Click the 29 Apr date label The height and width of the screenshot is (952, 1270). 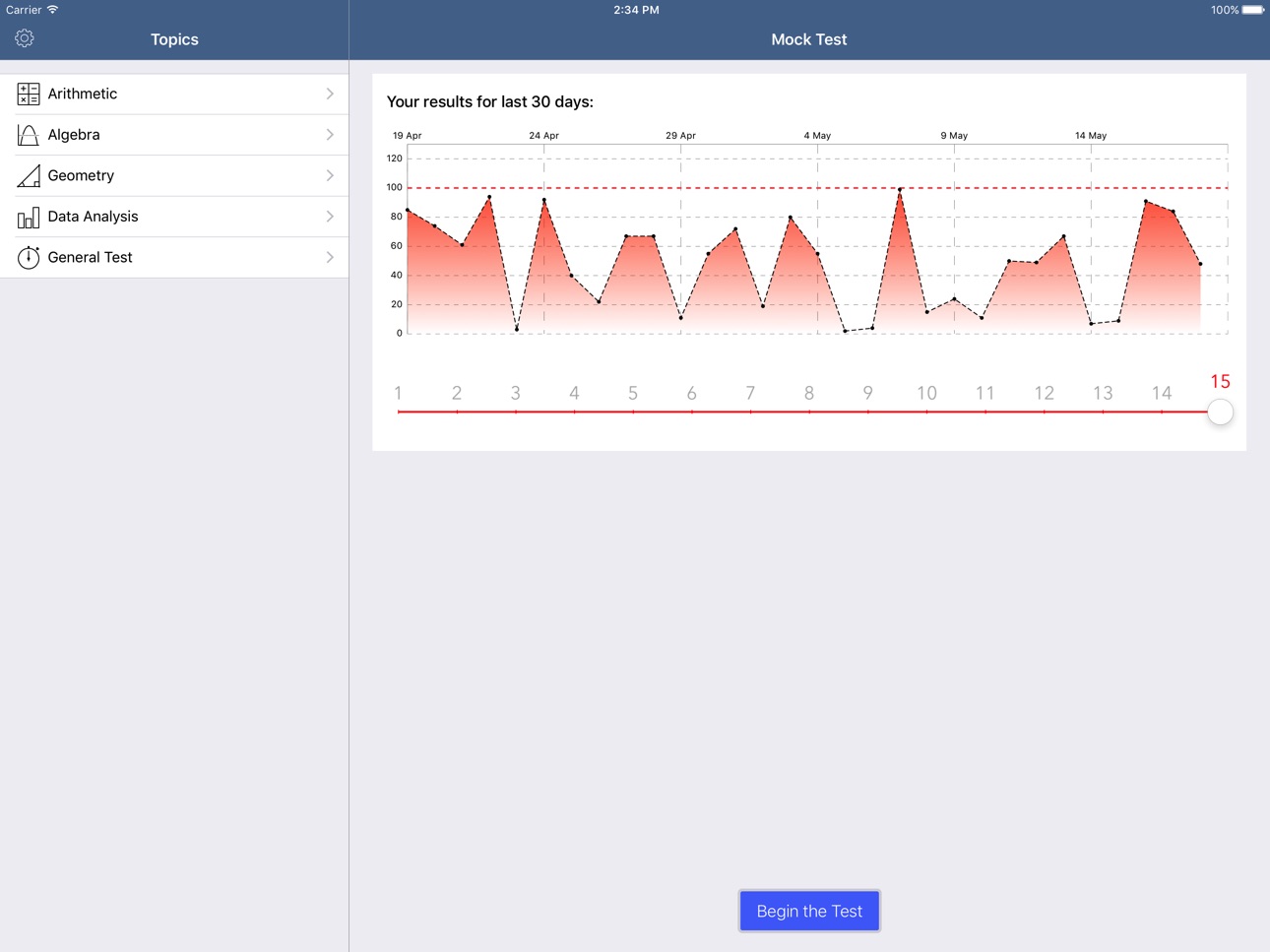[680, 136]
